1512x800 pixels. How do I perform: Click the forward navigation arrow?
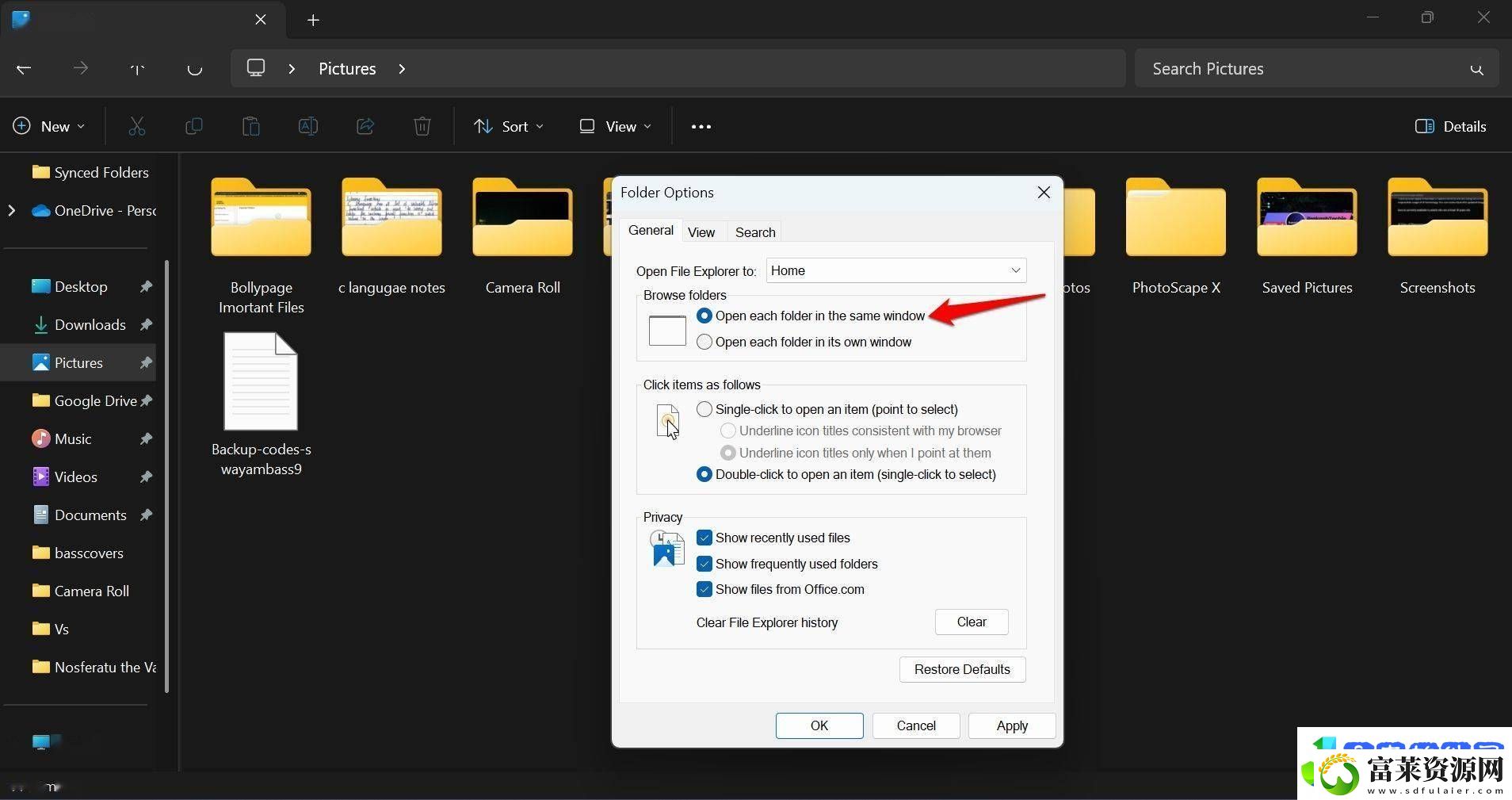click(80, 69)
